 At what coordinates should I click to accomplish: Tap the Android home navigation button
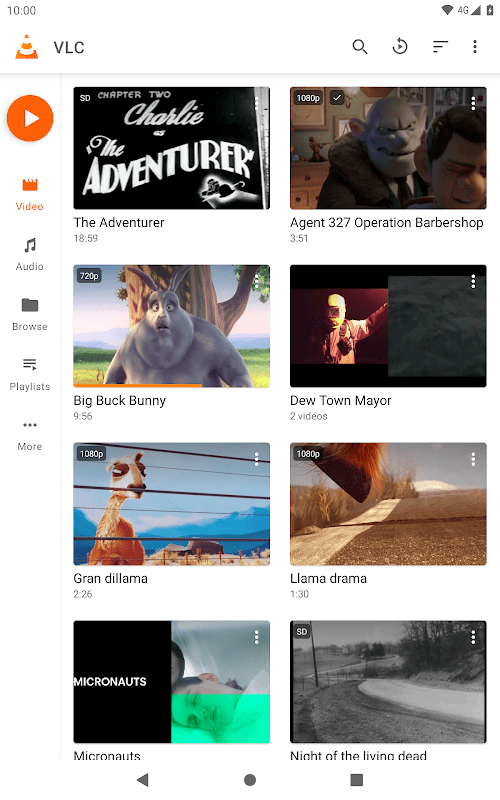[x=250, y=780]
